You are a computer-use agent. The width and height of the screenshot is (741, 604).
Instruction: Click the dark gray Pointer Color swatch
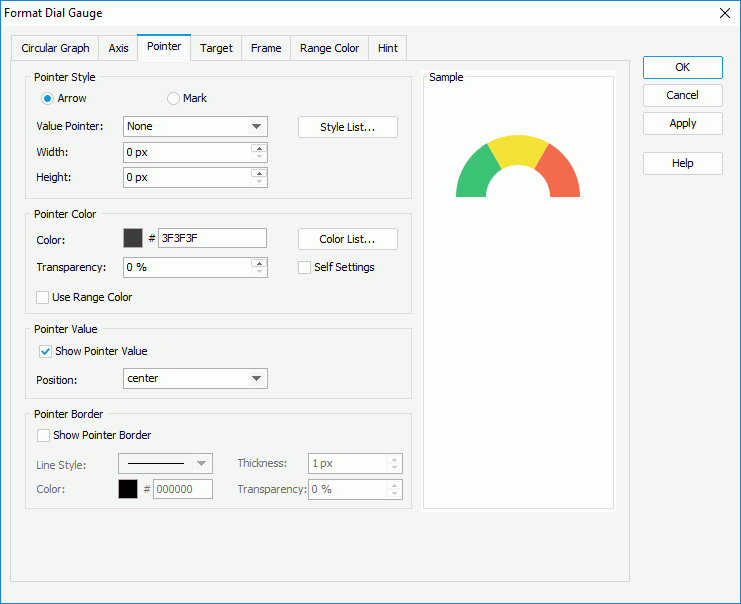[x=133, y=238]
